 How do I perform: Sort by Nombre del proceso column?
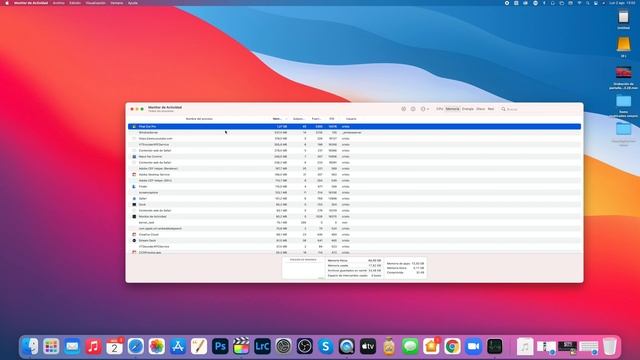[x=199, y=119]
